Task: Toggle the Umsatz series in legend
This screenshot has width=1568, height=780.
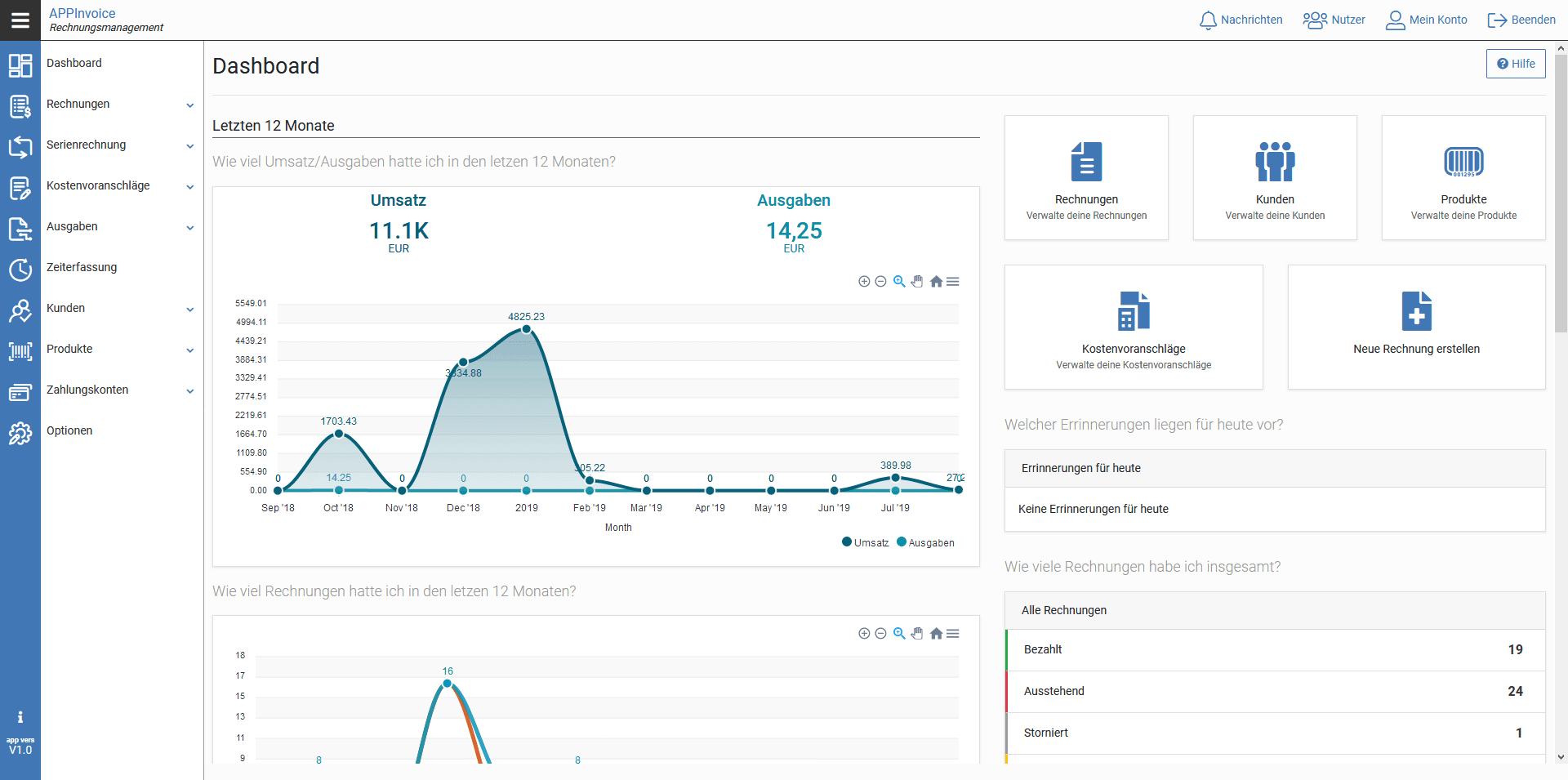Action: point(865,542)
